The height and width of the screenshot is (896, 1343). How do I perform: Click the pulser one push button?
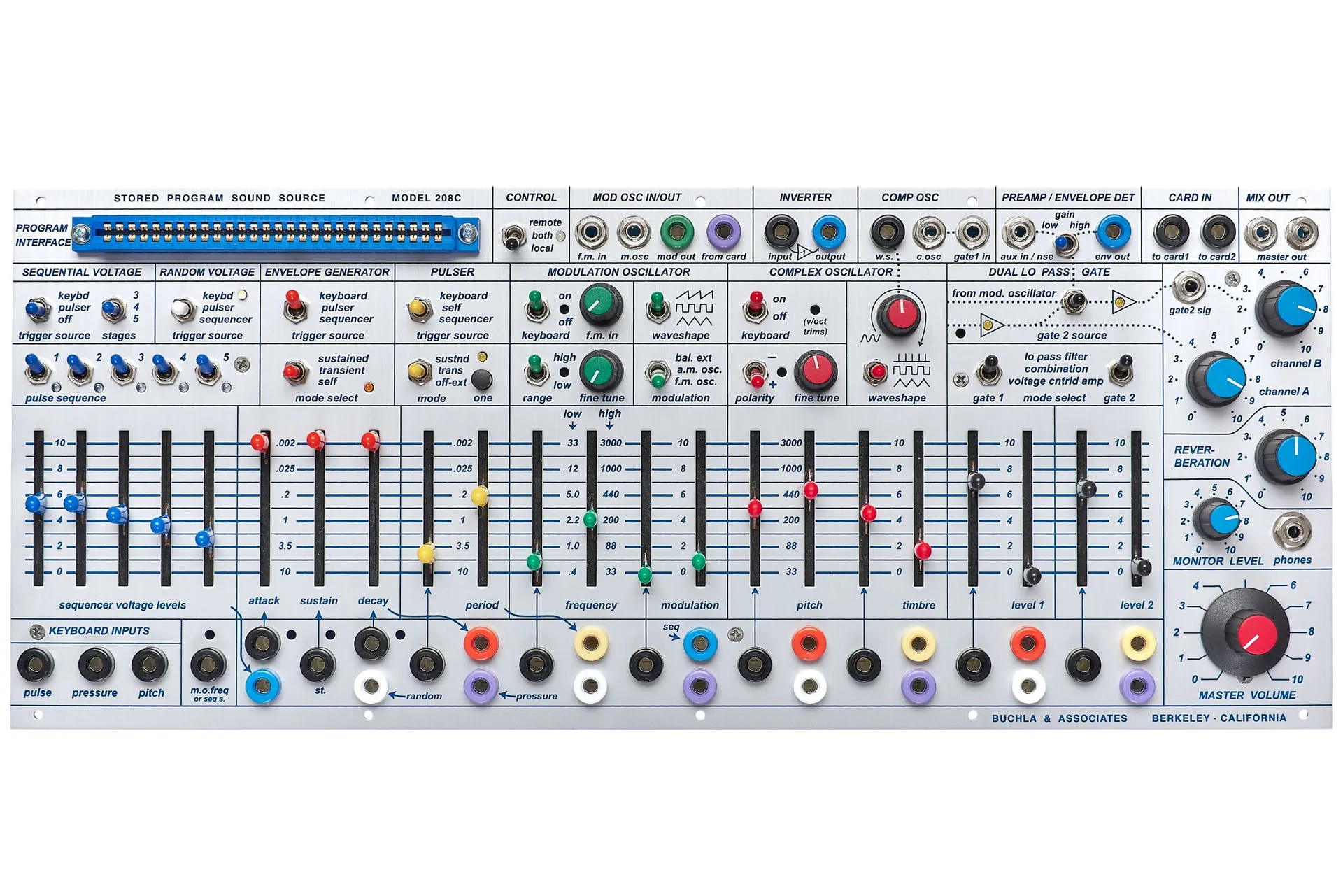[481, 380]
